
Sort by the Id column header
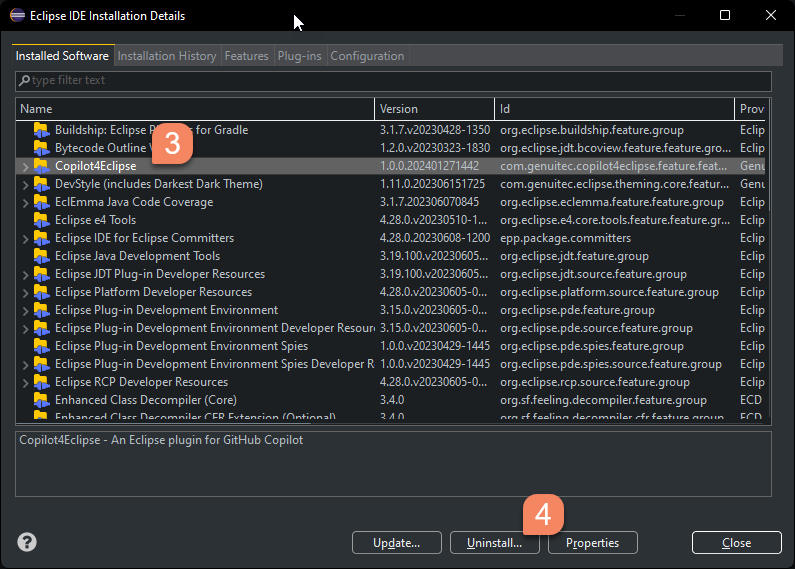tap(615, 109)
